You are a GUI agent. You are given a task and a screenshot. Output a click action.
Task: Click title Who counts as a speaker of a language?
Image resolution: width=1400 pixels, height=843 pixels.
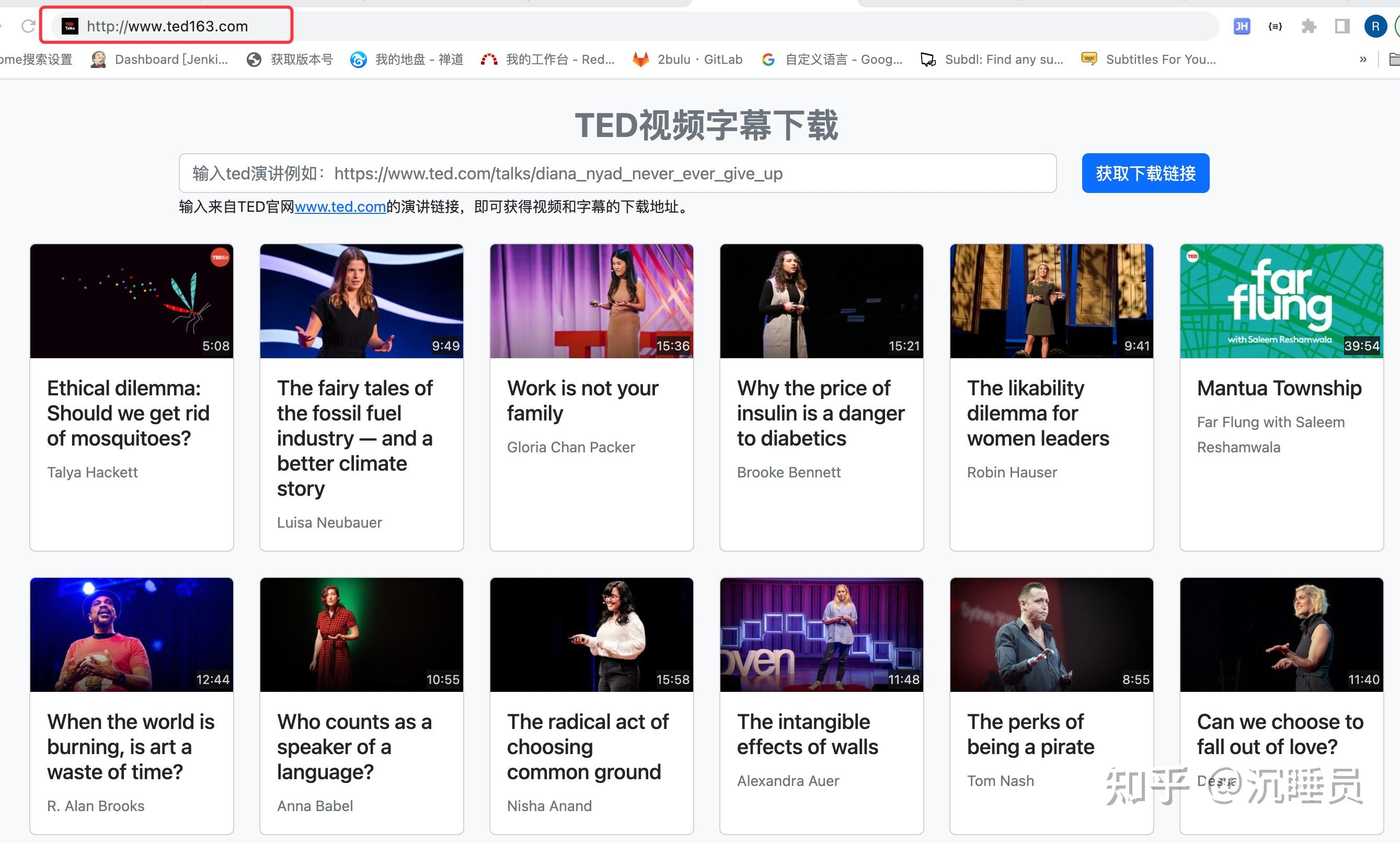pyautogui.click(x=354, y=746)
